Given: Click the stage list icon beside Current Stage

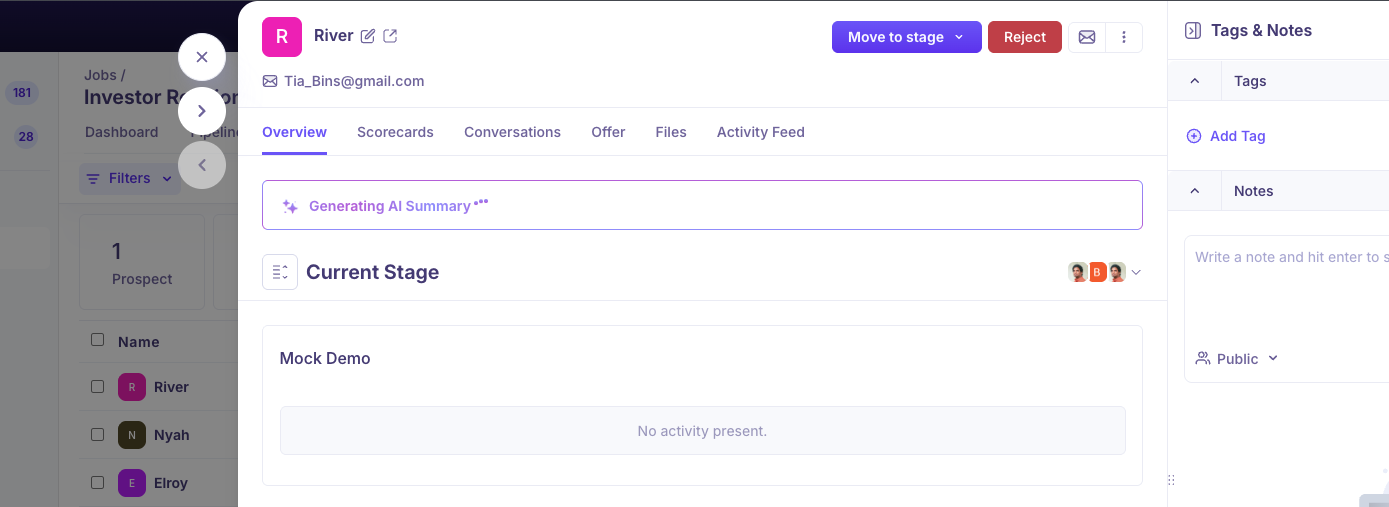Looking at the screenshot, I should 280,272.
